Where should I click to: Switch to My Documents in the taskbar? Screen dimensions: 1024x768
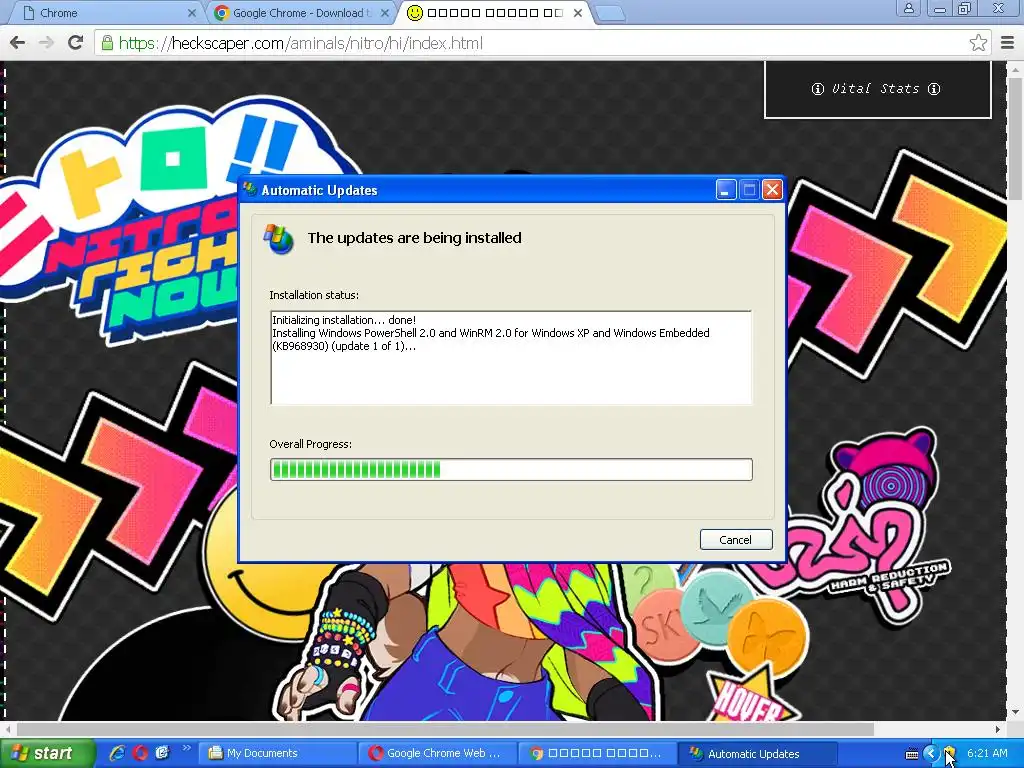coord(276,753)
